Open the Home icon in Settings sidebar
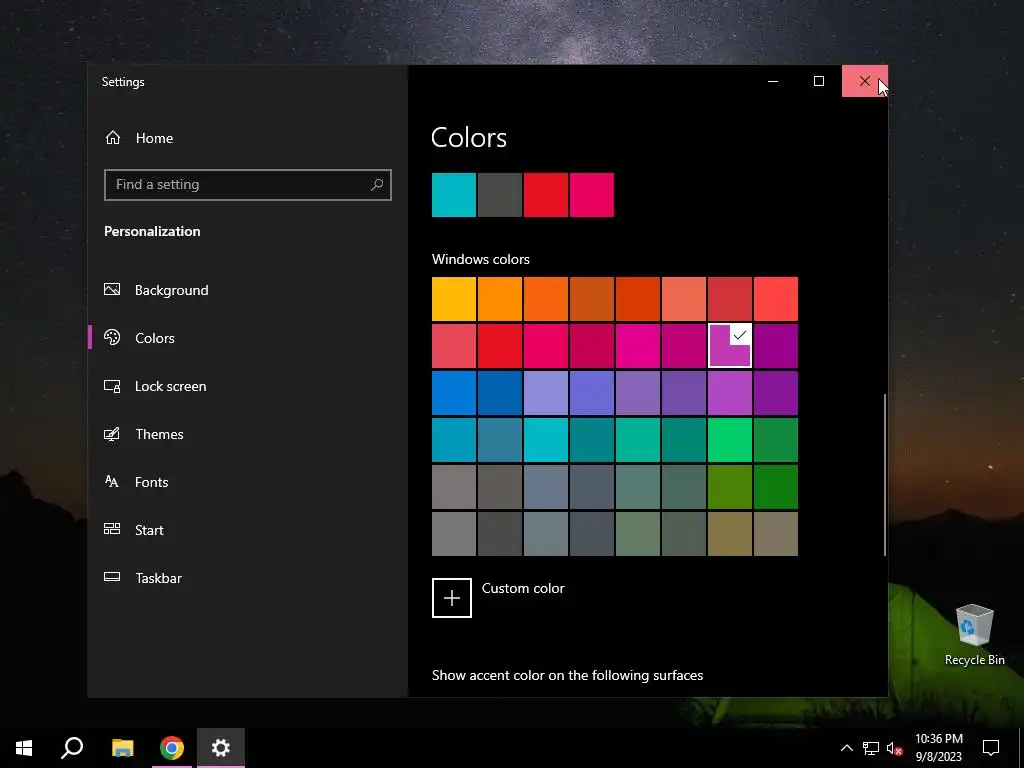Viewport: 1024px width, 768px height. (113, 138)
